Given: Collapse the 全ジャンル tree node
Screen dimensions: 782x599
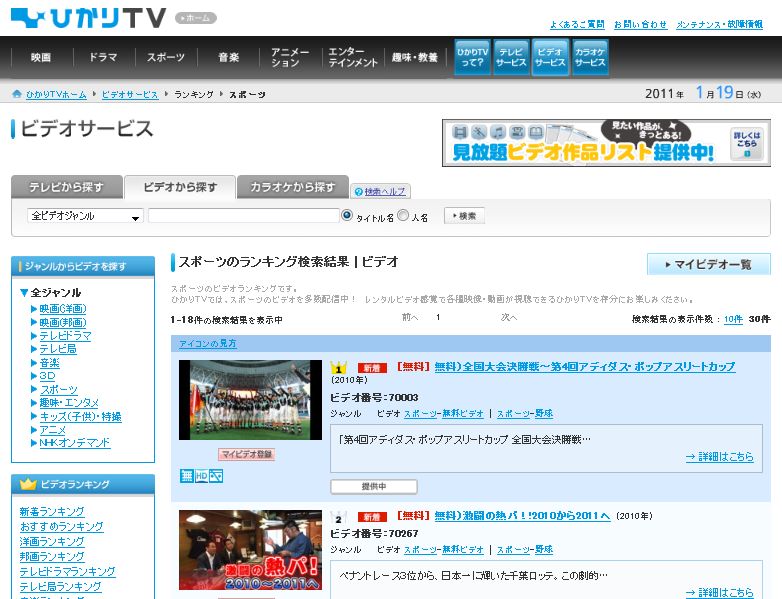Looking at the screenshot, I should pyautogui.click(x=23, y=293).
